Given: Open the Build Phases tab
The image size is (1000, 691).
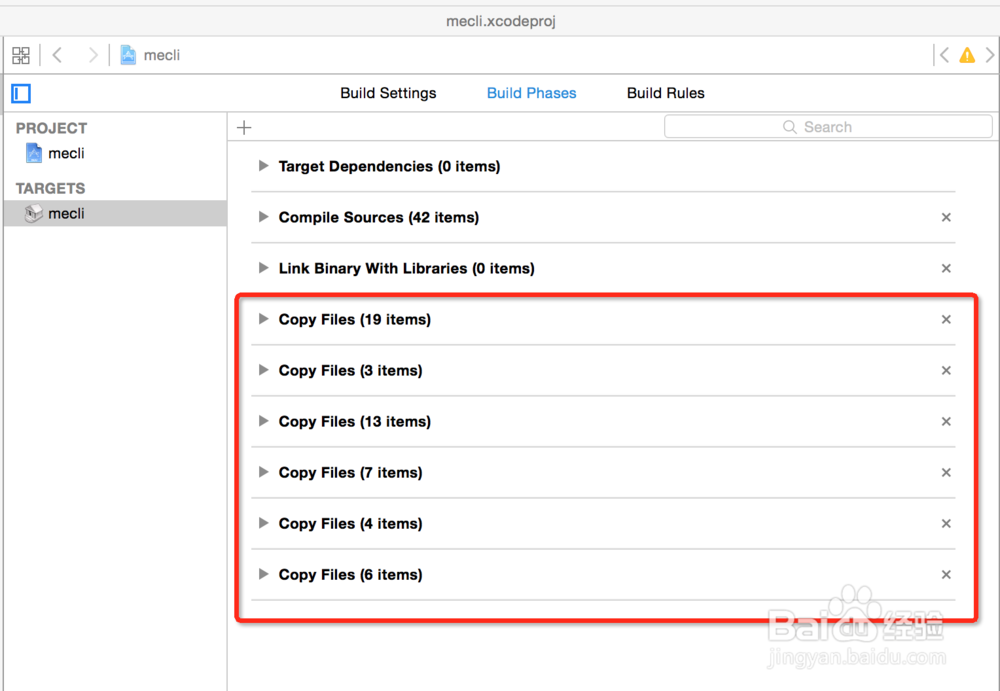Looking at the screenshot, I should [x=531, y=93].
